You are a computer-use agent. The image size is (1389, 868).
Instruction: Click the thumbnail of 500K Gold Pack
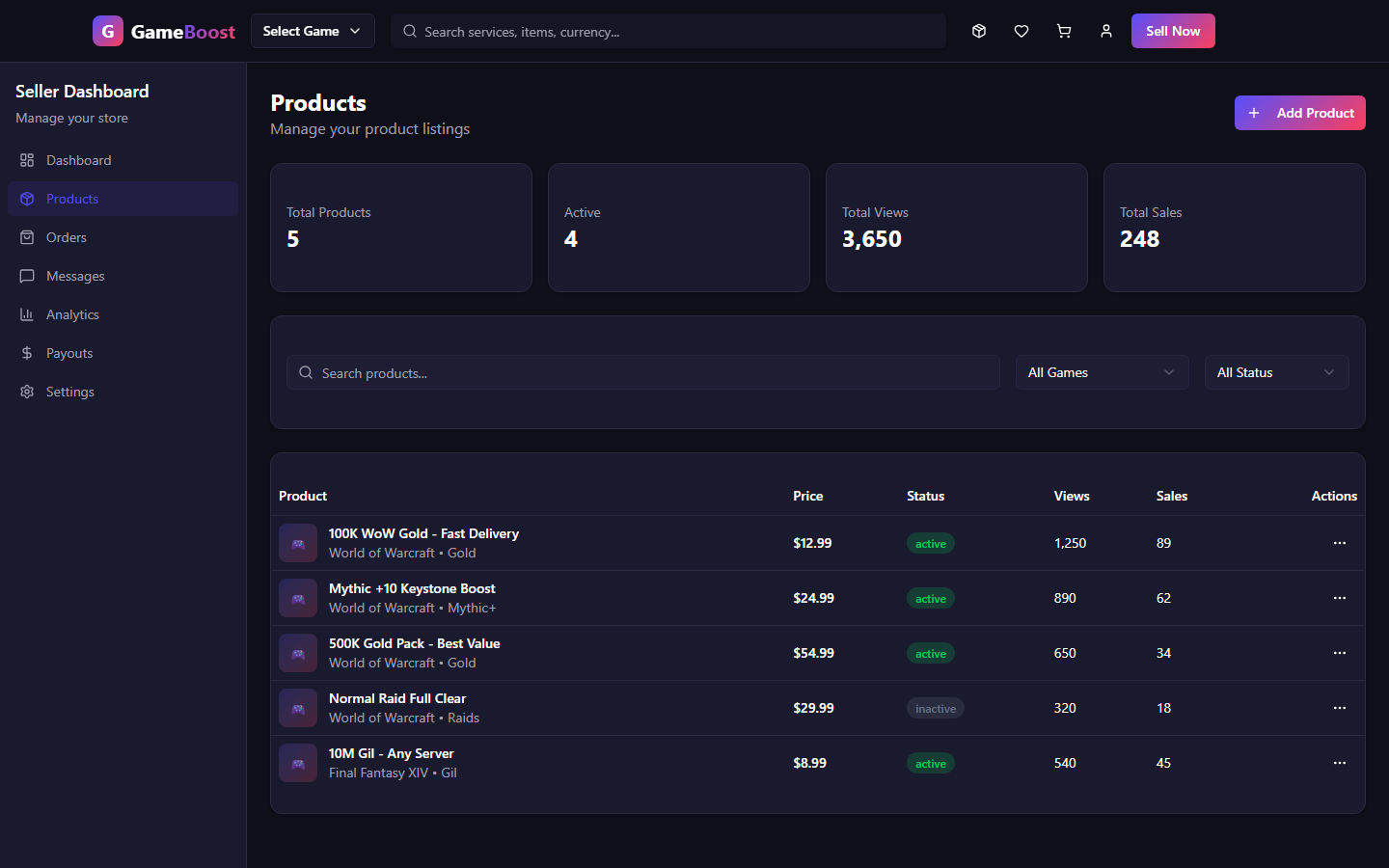pos(298,653)
